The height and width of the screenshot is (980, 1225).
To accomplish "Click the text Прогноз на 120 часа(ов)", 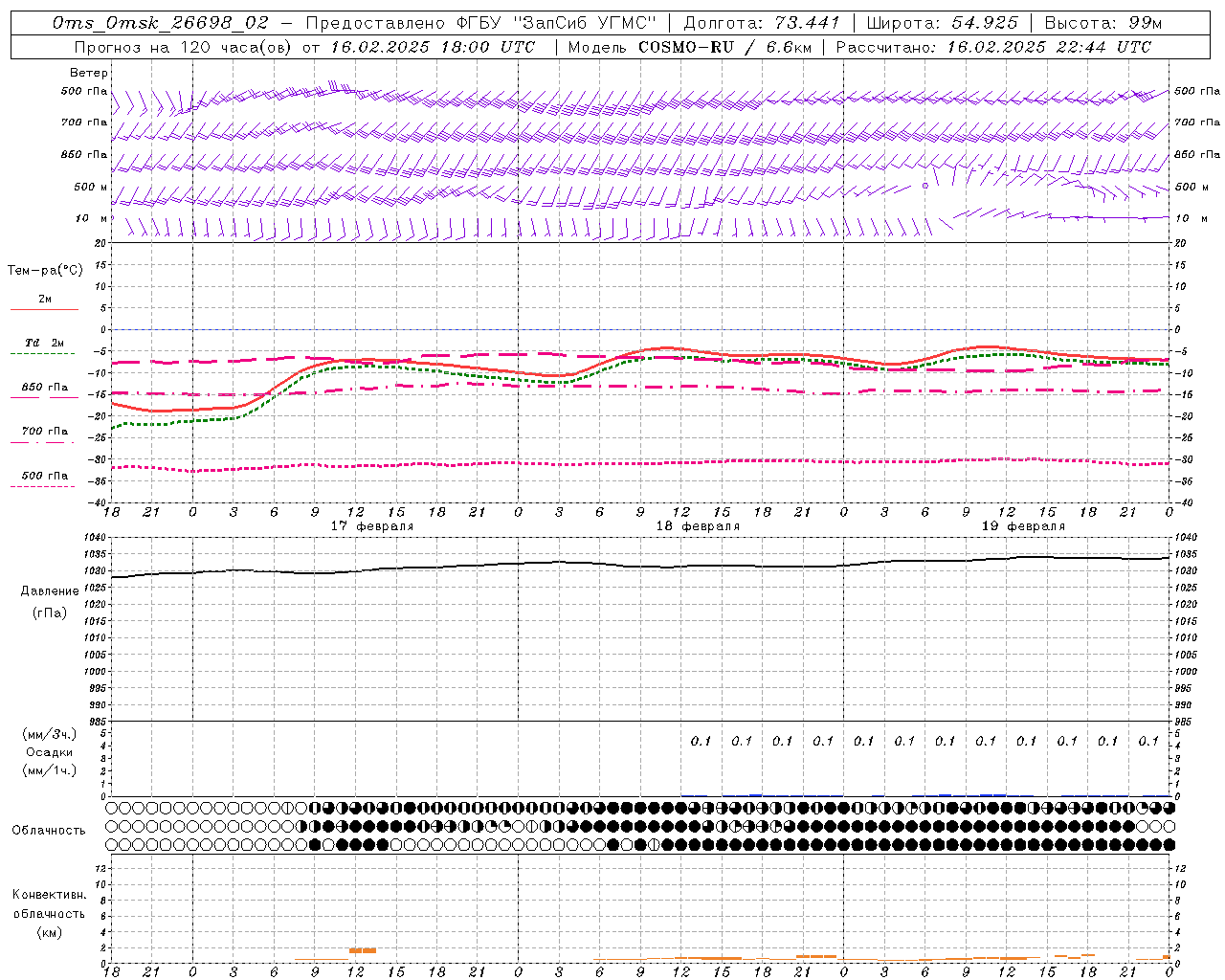I will (185, 47).
